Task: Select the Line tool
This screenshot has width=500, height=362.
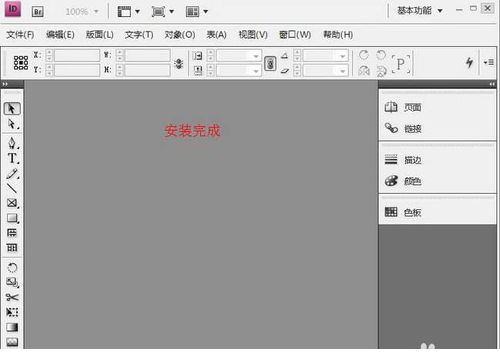Action: [12, 188]
